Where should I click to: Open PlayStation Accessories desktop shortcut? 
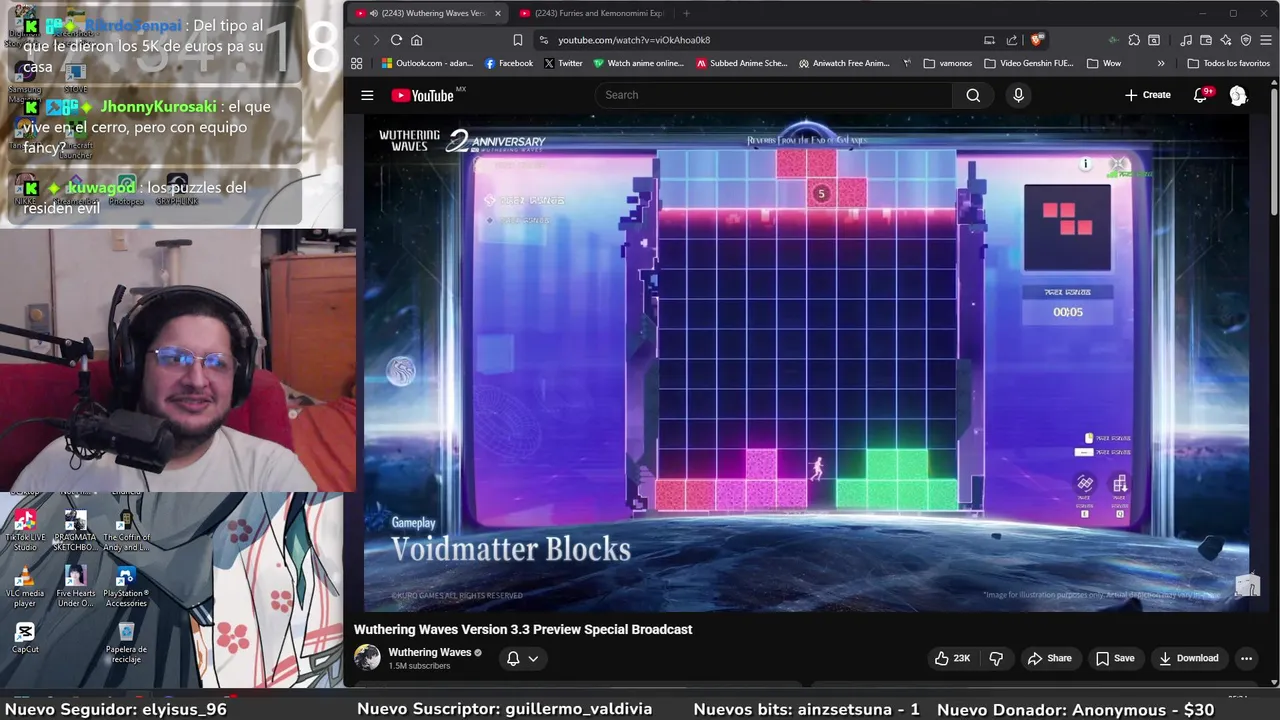125,587
